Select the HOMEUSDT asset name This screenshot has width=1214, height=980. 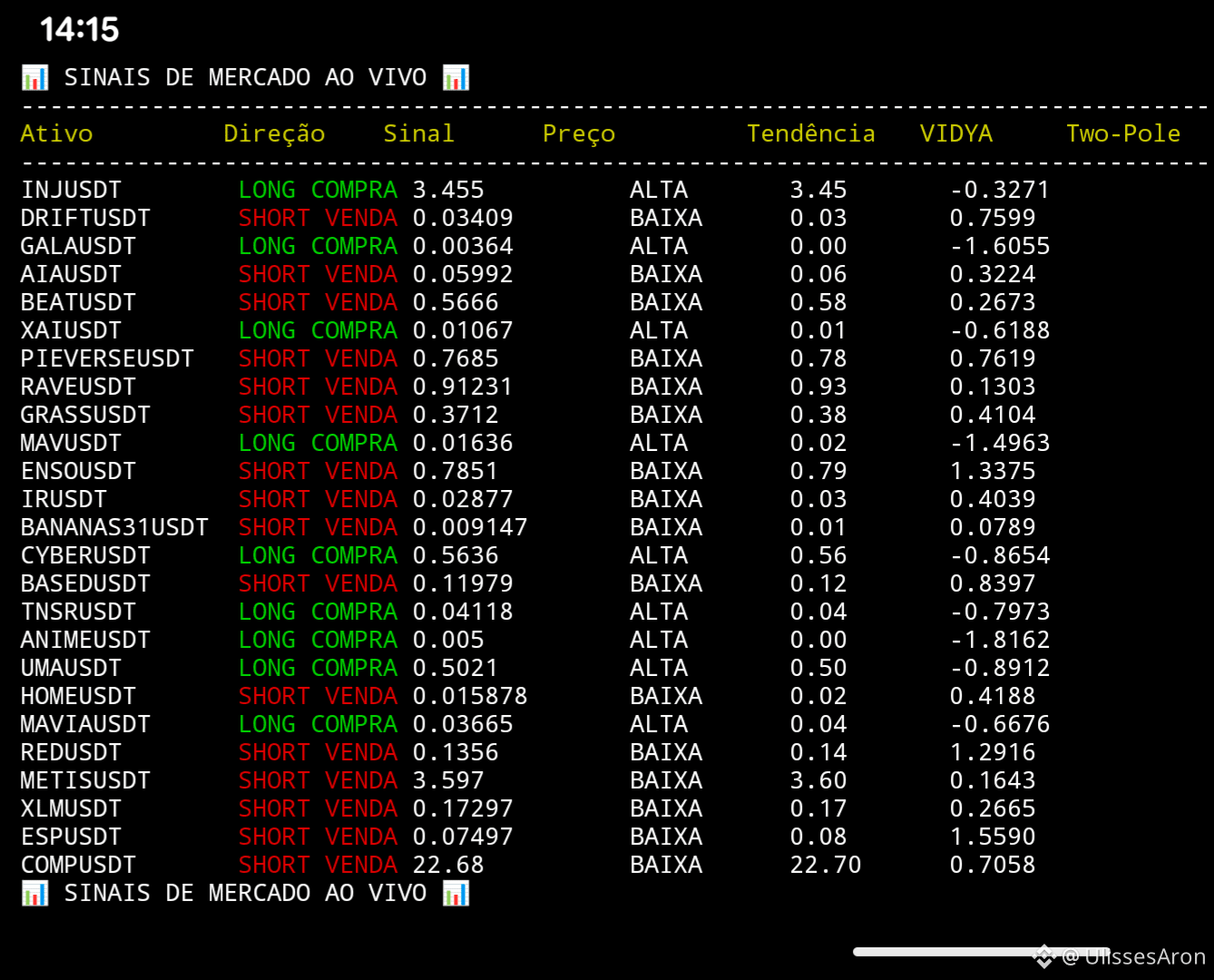[78, 696]
